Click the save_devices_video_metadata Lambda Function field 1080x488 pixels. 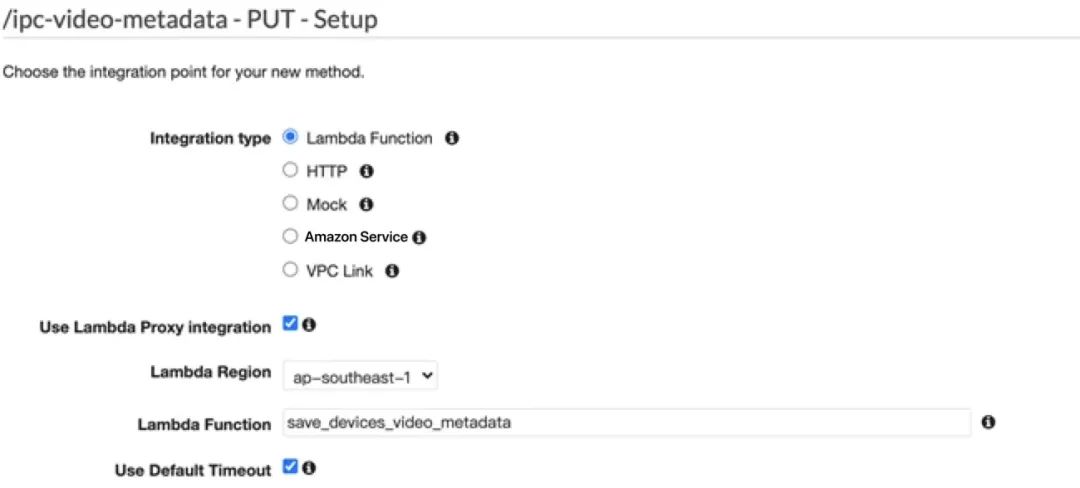coord(627,423)
